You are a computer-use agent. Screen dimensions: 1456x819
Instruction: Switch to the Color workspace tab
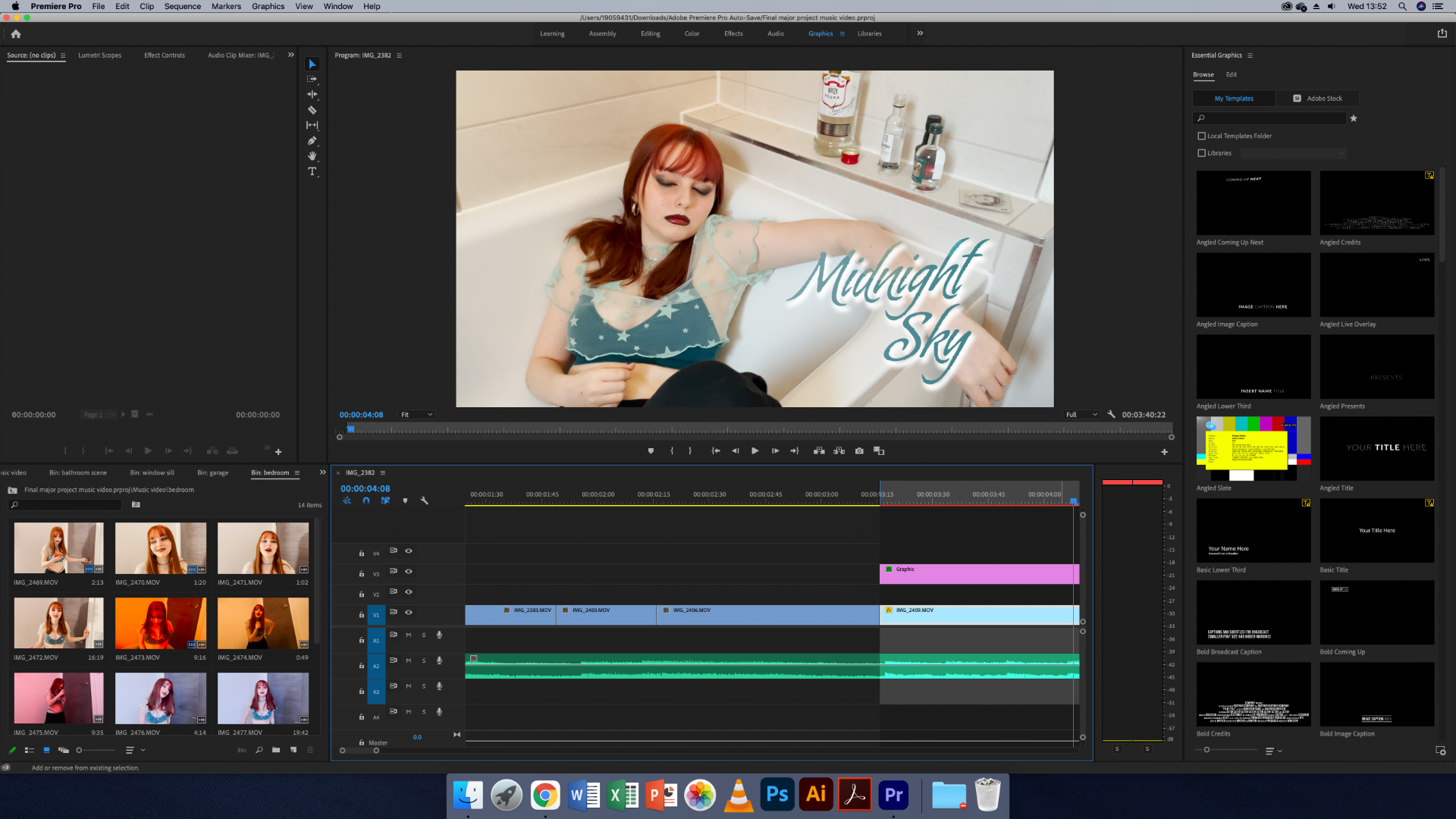pos(692,33)
